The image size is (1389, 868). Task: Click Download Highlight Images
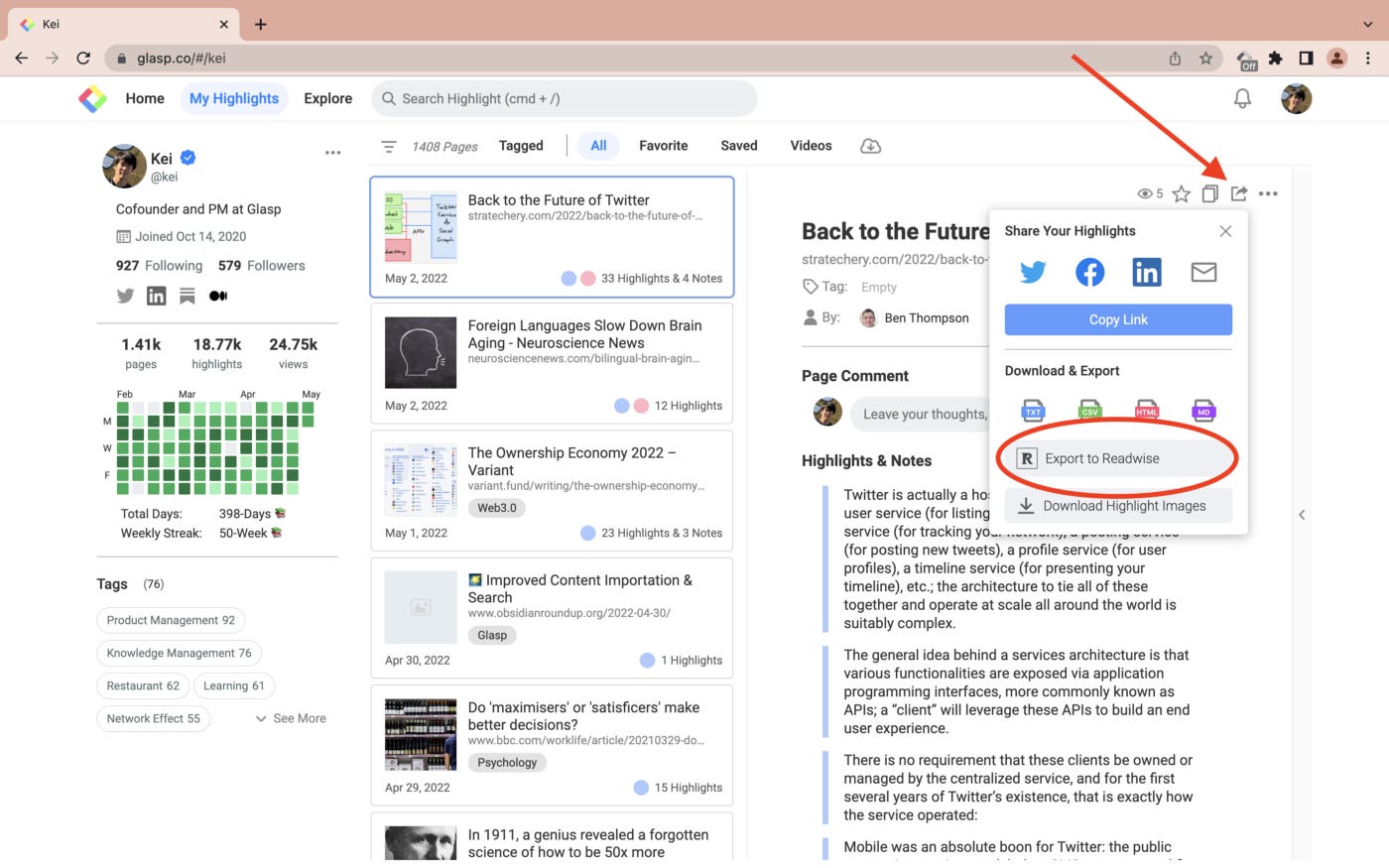(x=1118, y=506)
